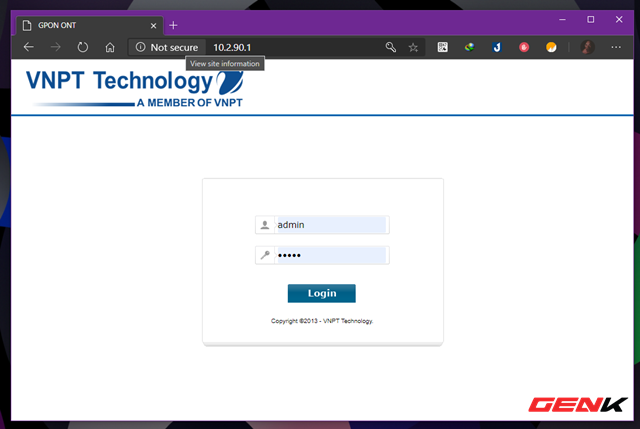Image resolution: width=640 pixels, height=429 pixels.
Task: Add page to favorites star icon
Action: [413, 47]
